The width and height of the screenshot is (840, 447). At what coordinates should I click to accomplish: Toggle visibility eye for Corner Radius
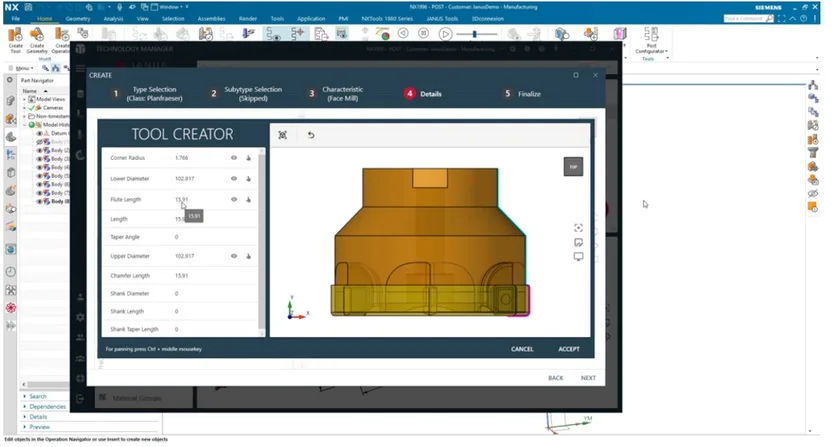point(234,158)
